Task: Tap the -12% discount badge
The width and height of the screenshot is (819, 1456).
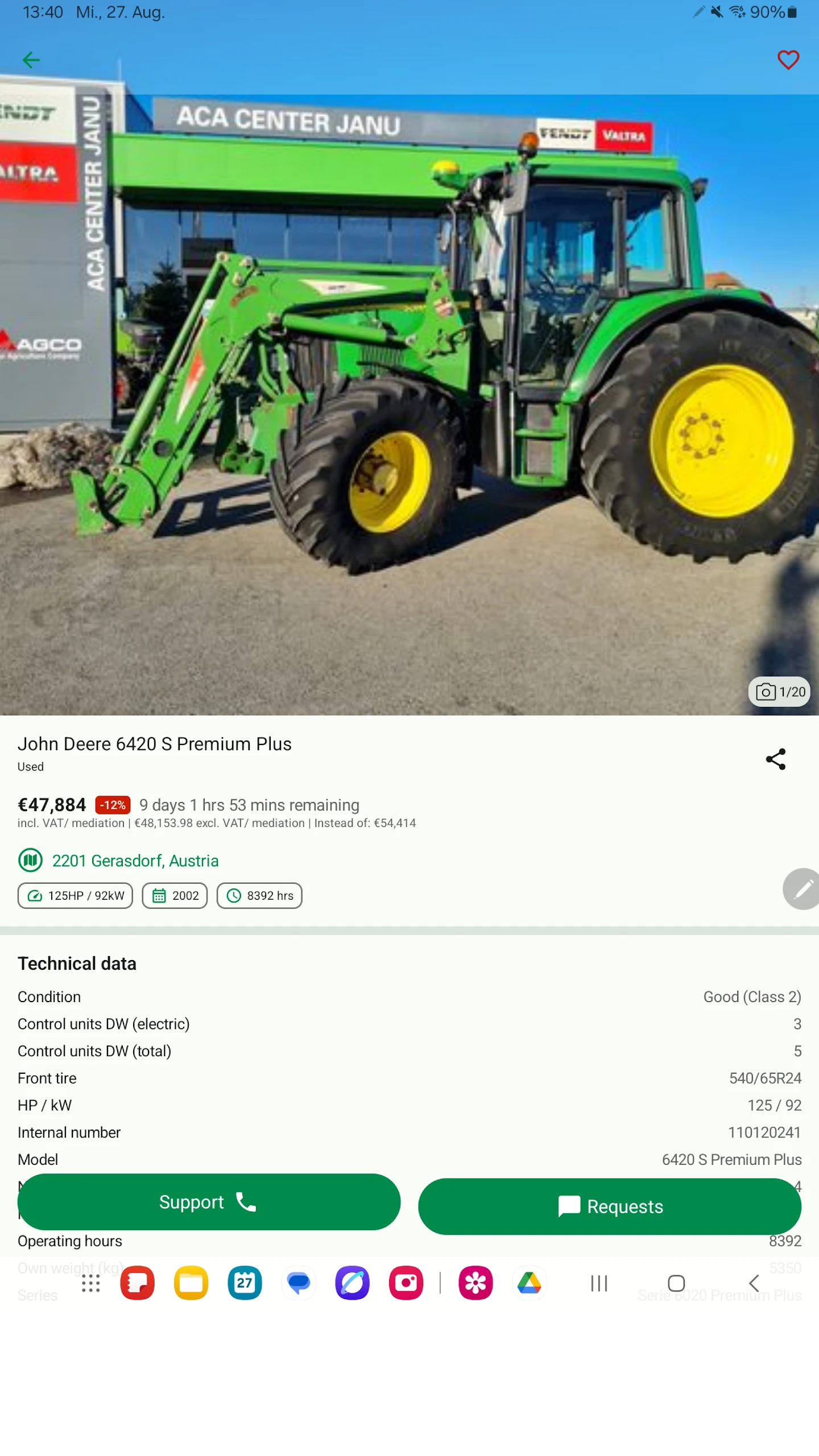Action: pos(113,805)
